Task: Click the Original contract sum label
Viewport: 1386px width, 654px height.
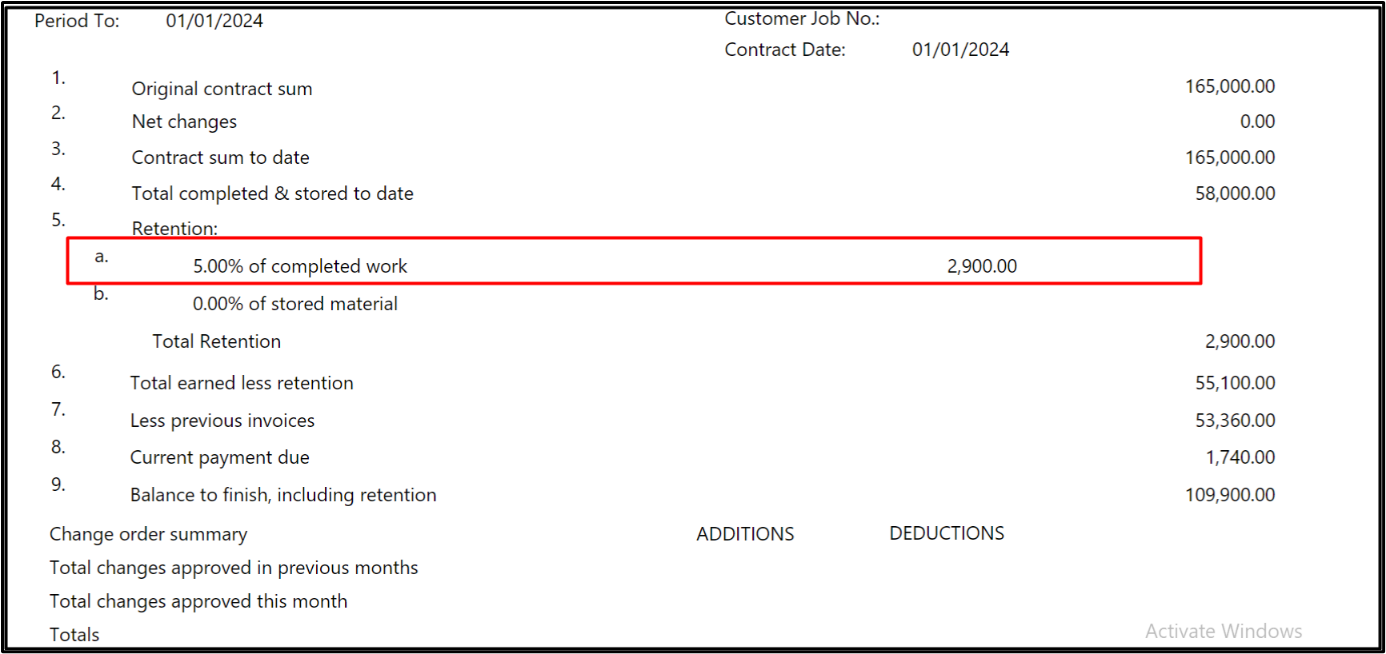Action: (x=222, y=89)
